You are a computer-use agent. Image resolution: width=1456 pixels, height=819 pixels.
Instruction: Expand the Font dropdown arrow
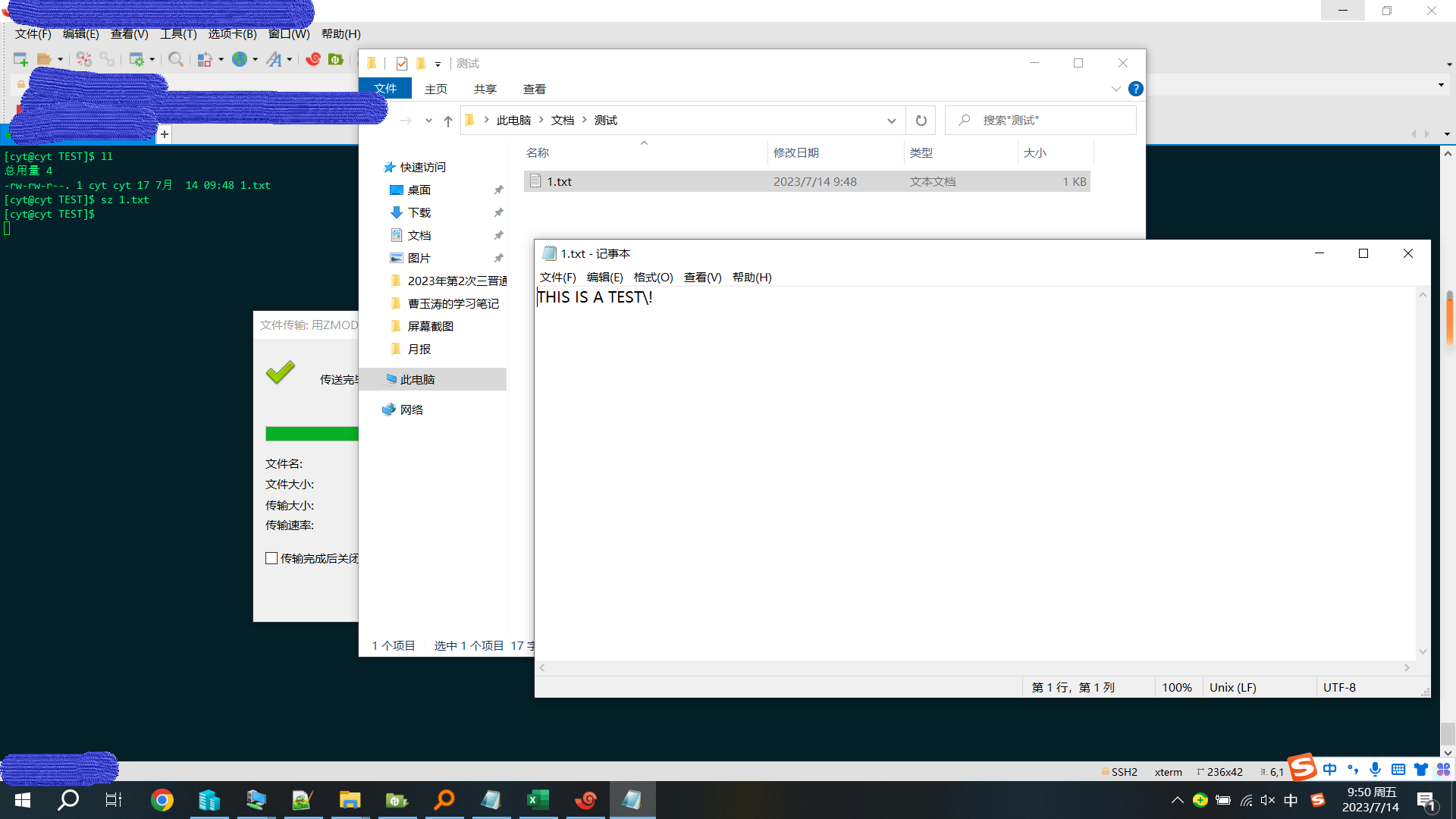click(290, 59)
